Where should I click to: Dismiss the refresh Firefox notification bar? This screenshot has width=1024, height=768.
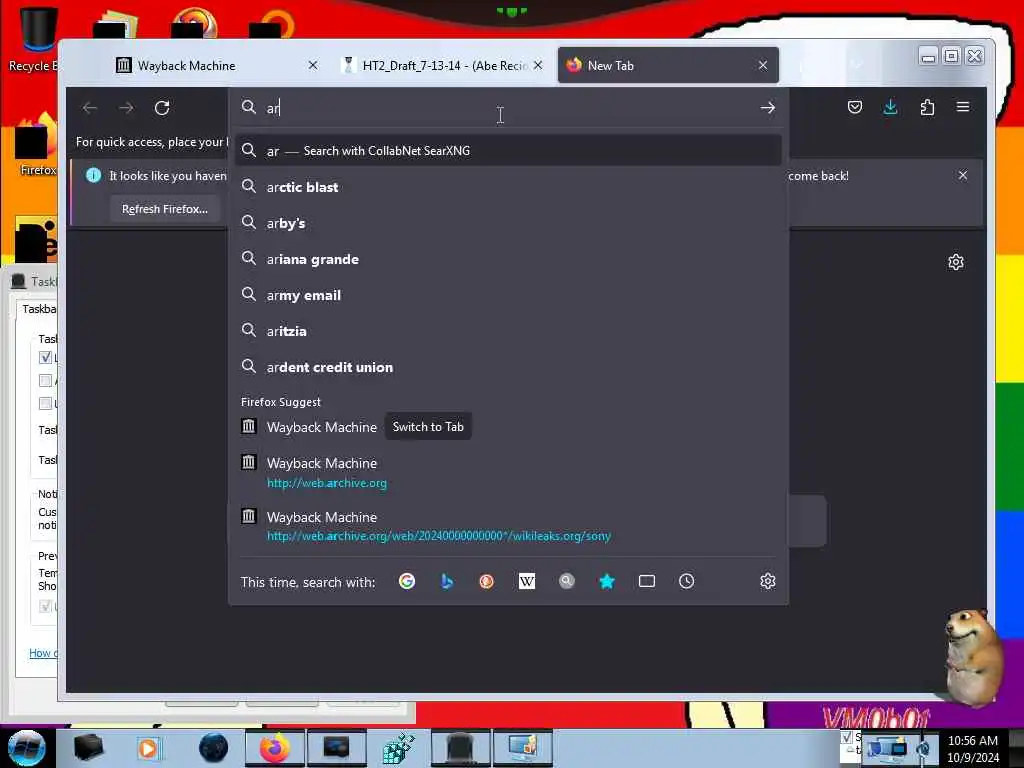point(963,175)
